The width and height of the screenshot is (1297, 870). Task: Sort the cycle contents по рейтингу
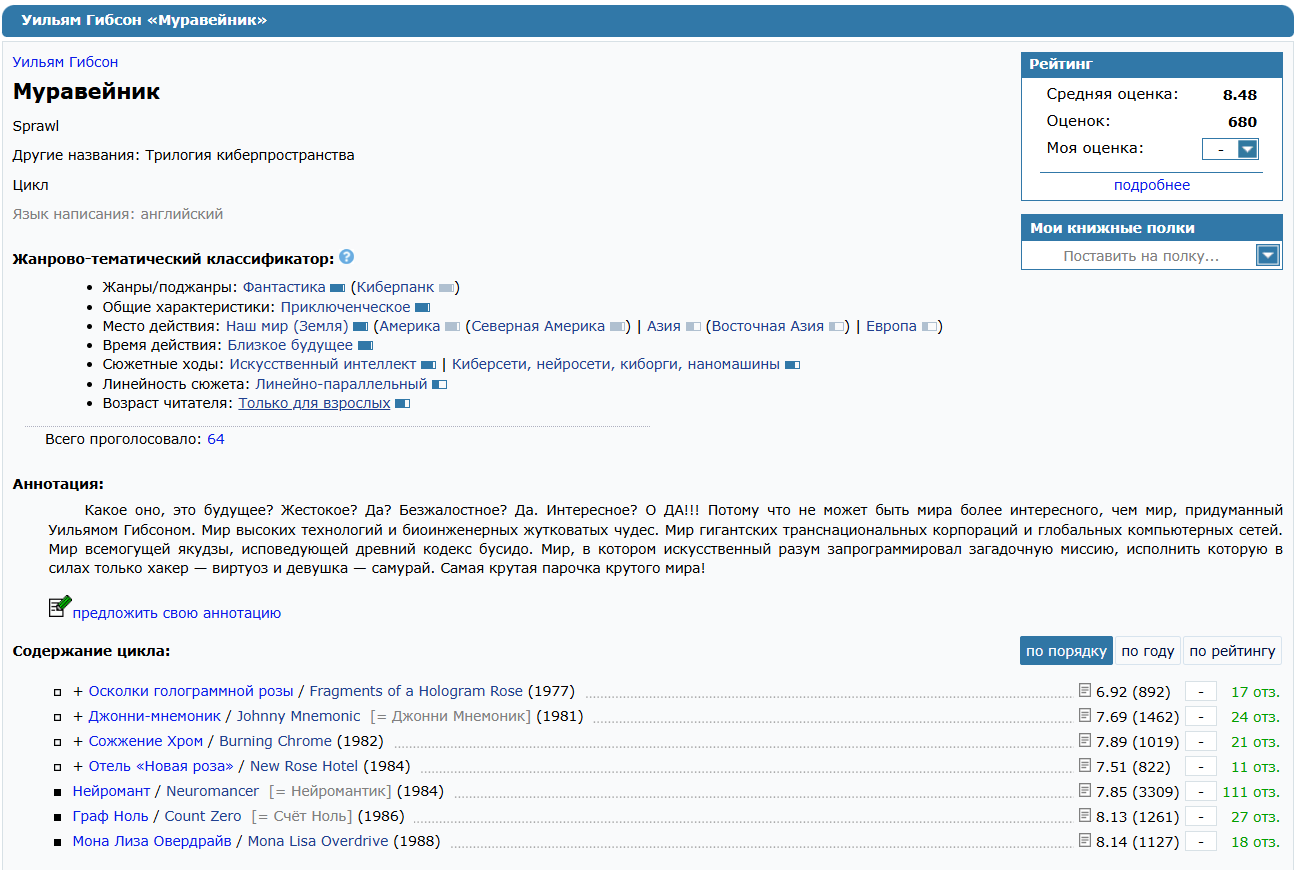tap(1232, 651)
